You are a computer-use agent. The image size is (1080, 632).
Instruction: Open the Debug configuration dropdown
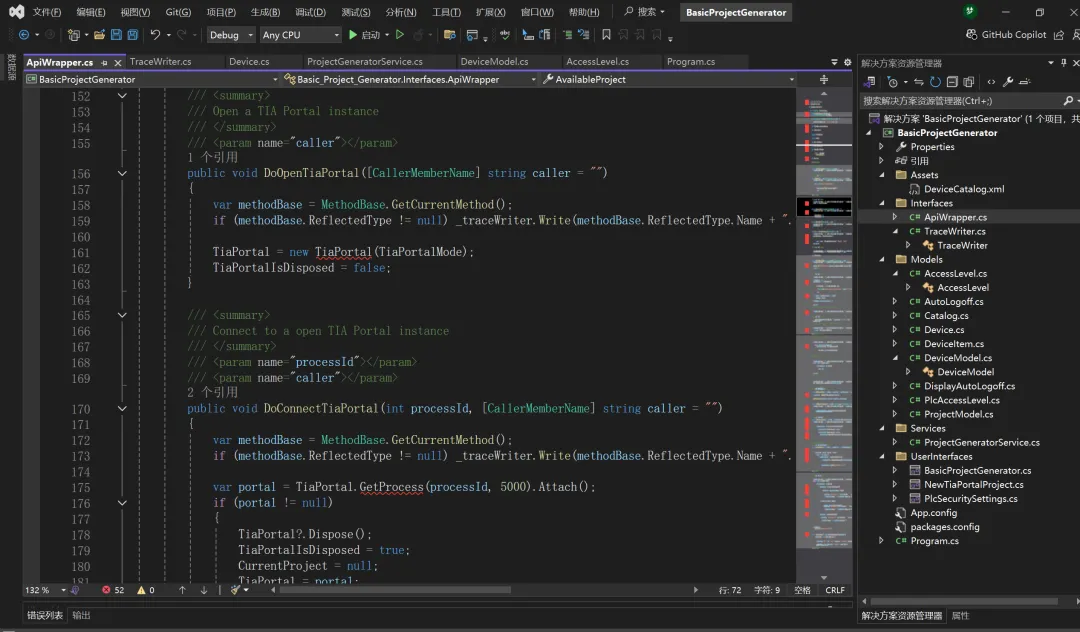230,35
